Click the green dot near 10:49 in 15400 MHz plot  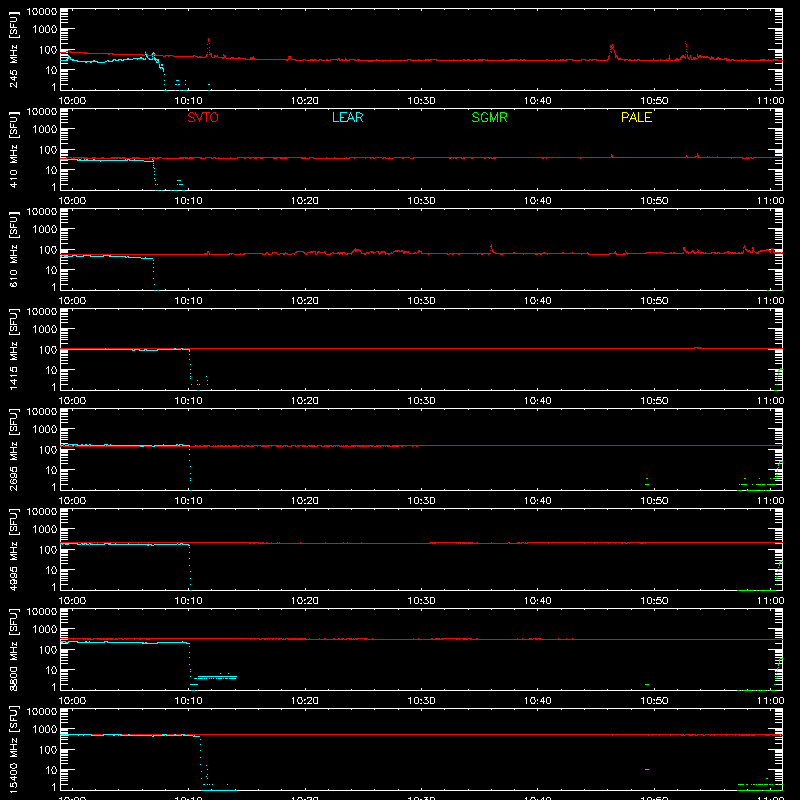point(647,769)
